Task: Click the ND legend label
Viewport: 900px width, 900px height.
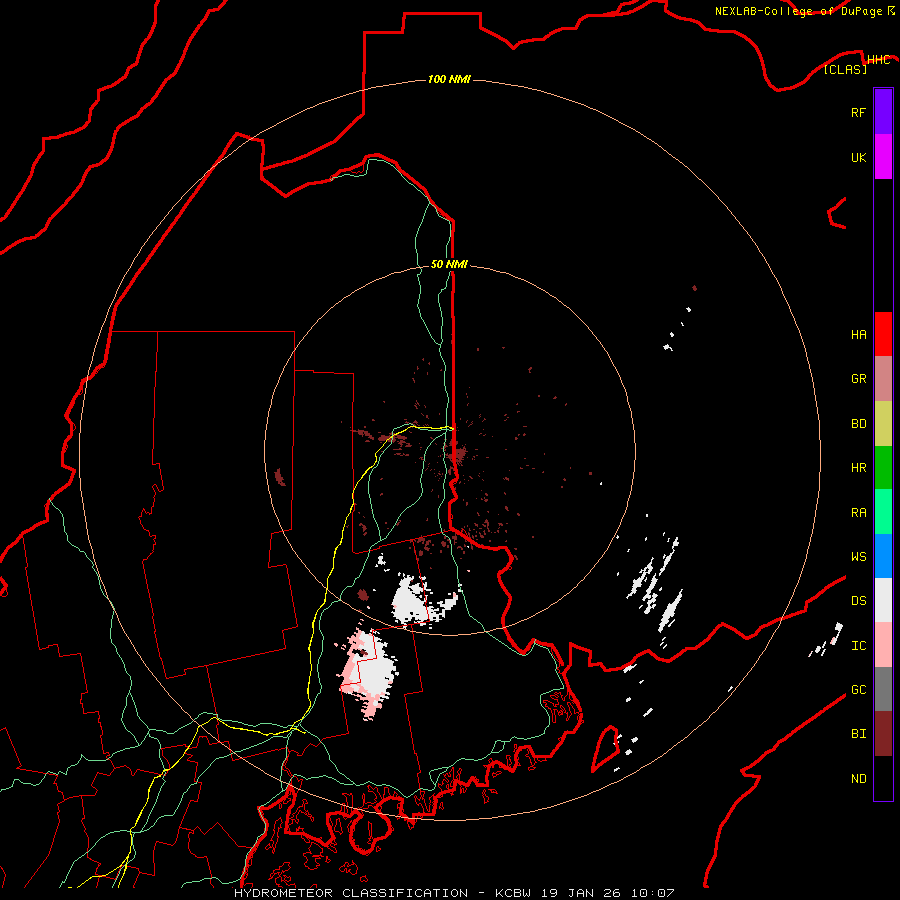Action: 858,779
